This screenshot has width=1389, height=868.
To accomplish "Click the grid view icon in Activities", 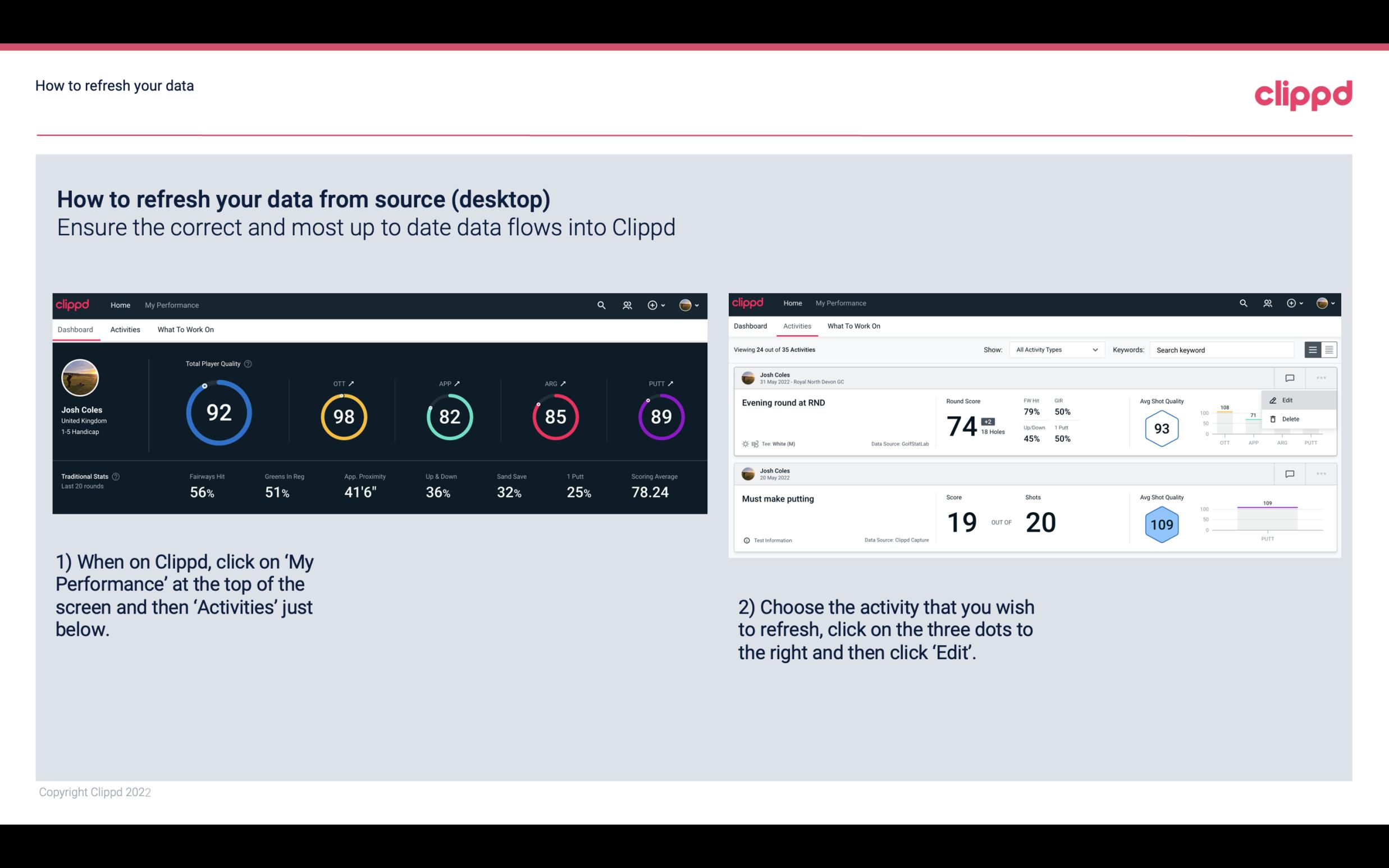I will coord(1329,349).
